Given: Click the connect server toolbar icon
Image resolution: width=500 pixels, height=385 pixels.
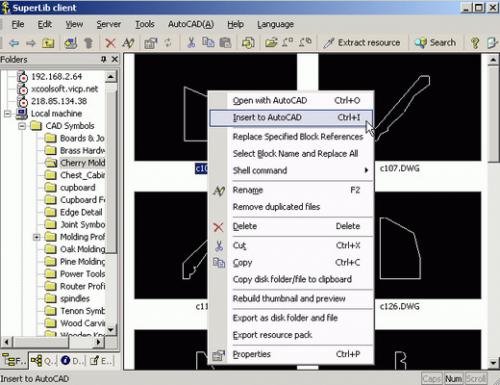Looking at the screenshot, I should click(x=71, y=43).
